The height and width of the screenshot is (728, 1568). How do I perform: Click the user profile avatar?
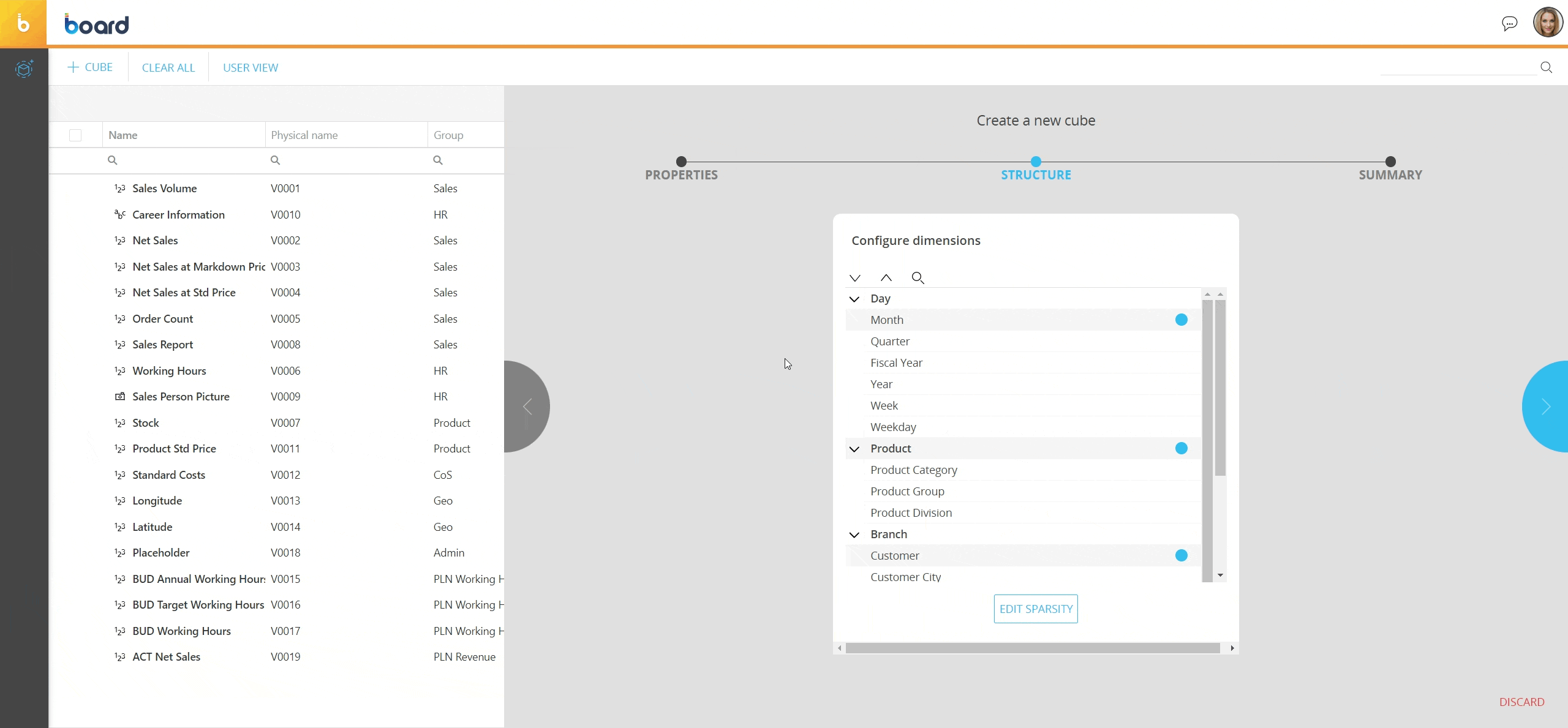pyautogui.click(x=1547, y=23)
